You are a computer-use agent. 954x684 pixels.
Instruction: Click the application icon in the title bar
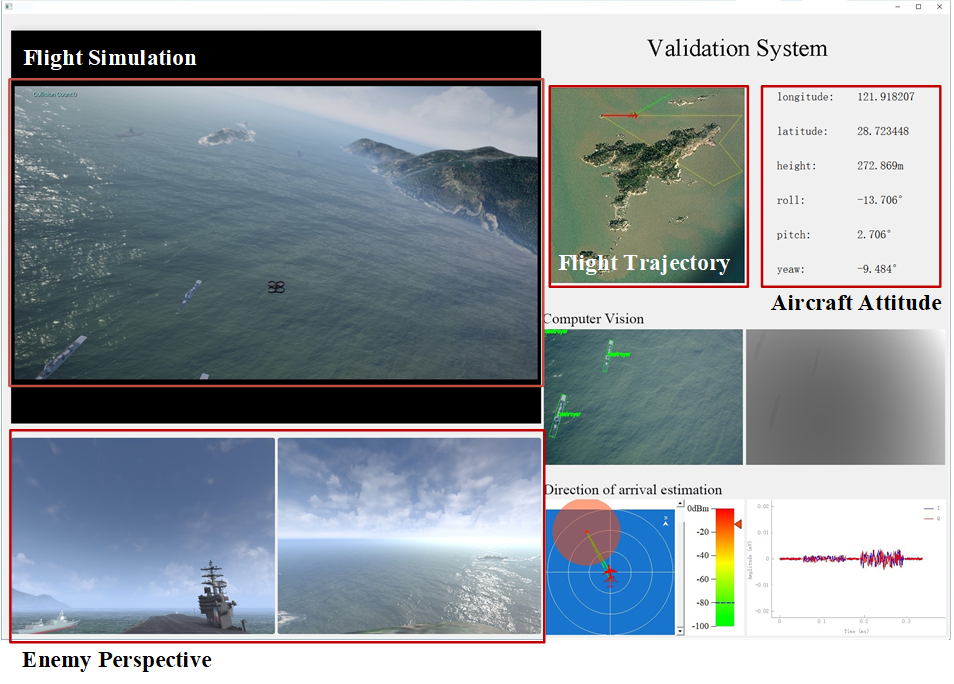[x=9, y=7]
